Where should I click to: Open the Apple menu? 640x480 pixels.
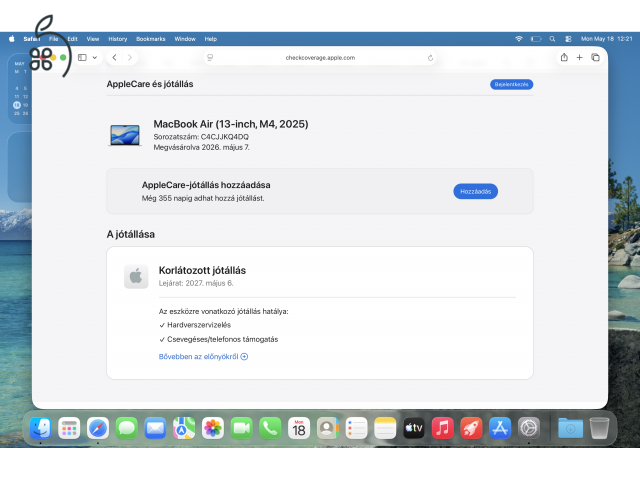pos(11,39)
